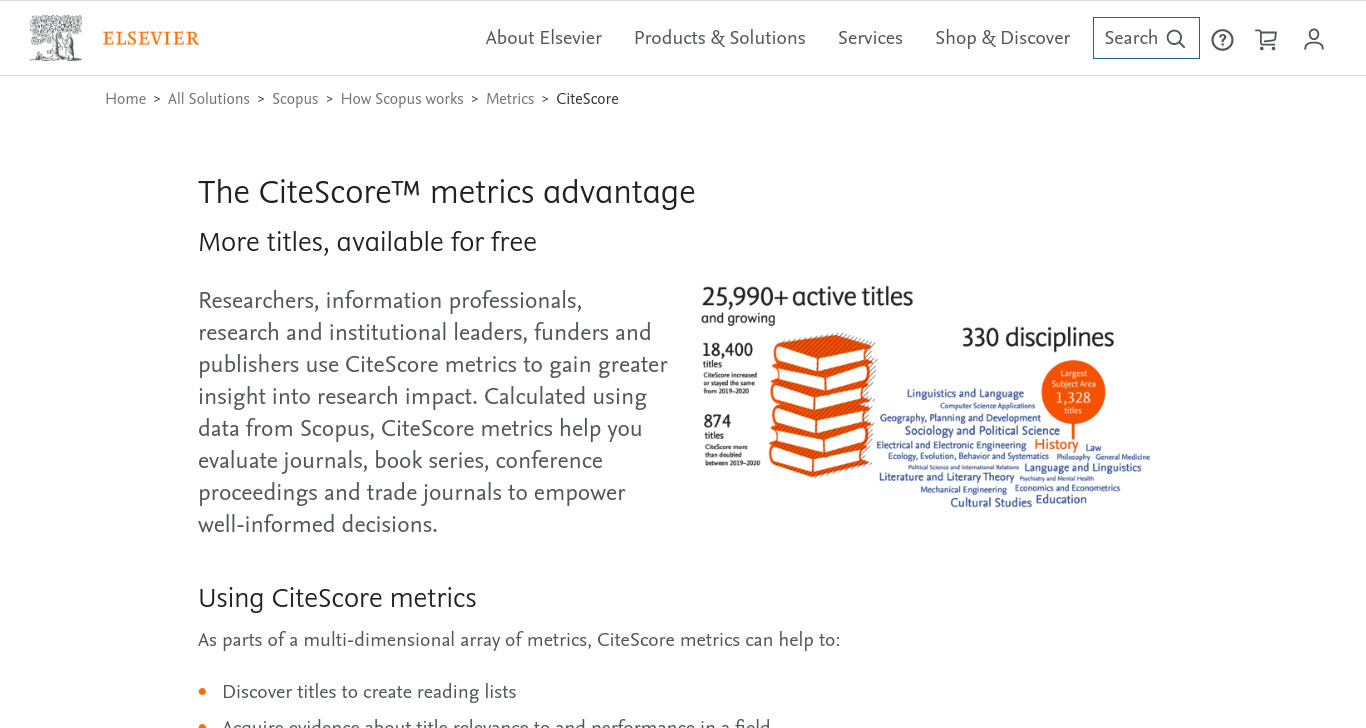Open the Products & Solutions menu
This screenshot has width=1366, height=728.
pyautogui.click(x=720, y=38)
